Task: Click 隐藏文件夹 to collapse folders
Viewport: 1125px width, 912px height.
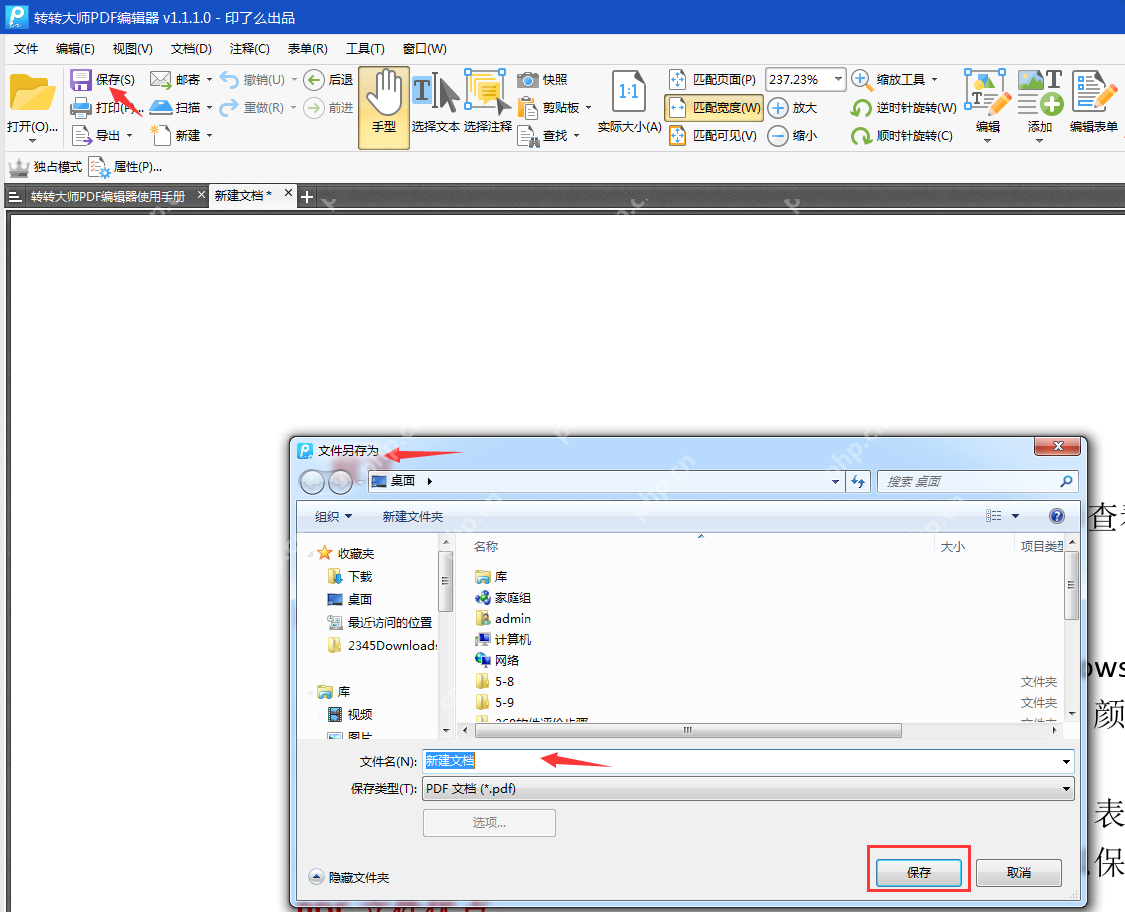Action: coord(349,877)
